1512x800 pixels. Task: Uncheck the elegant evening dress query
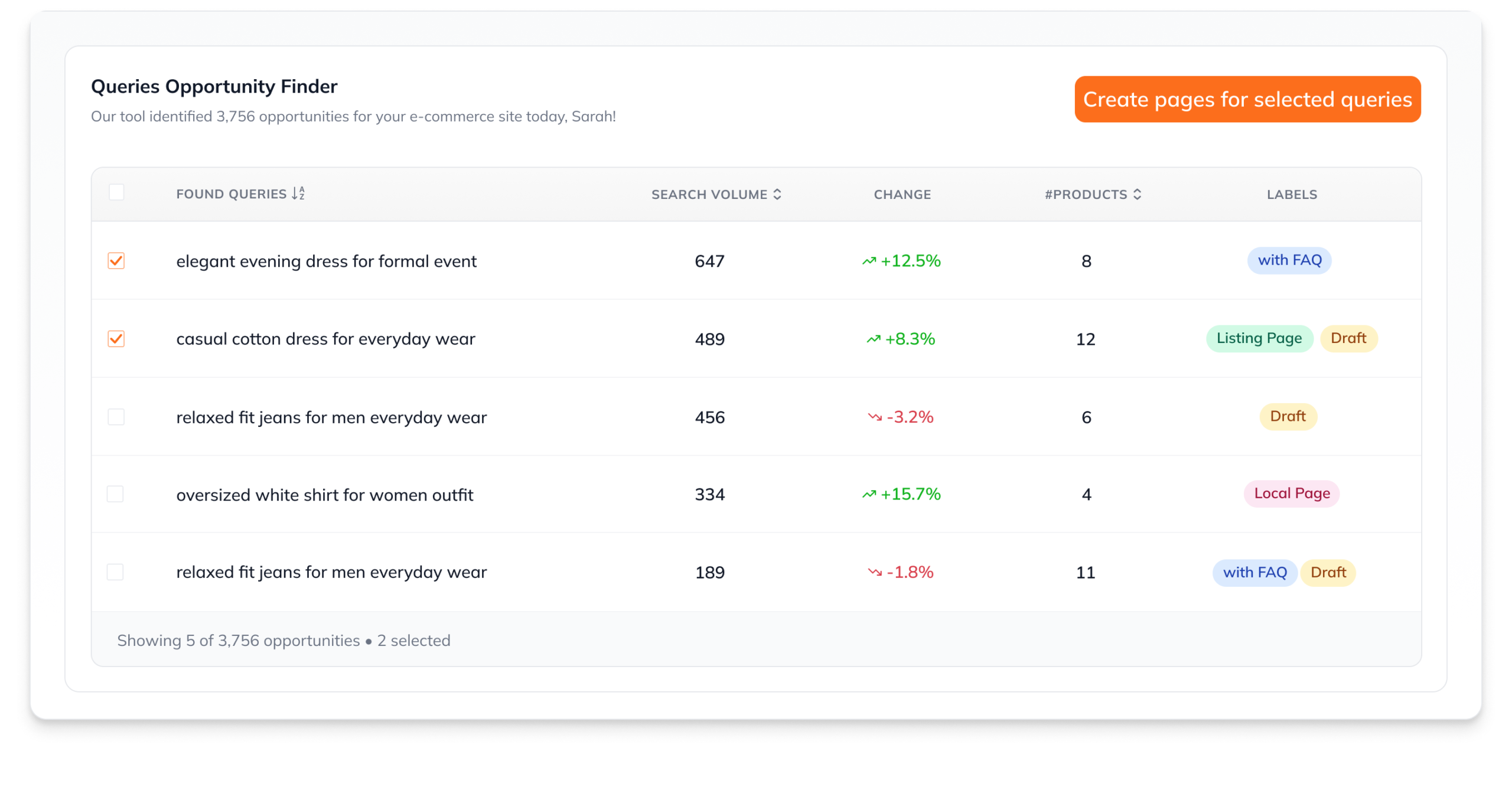coord(116,261)
